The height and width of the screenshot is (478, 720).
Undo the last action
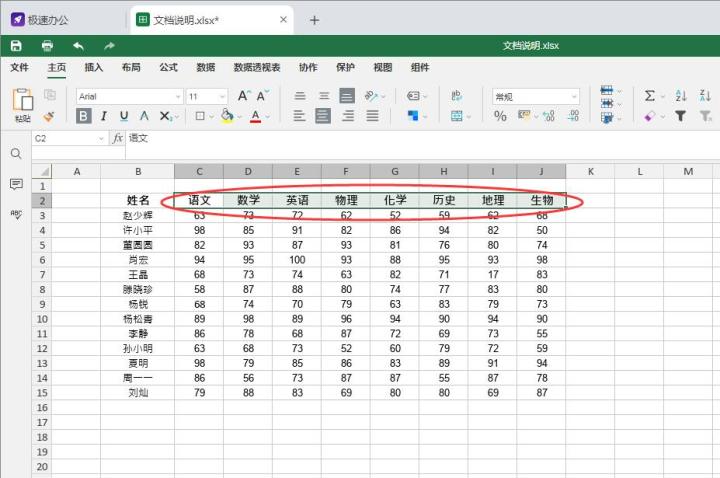point(79,45)
